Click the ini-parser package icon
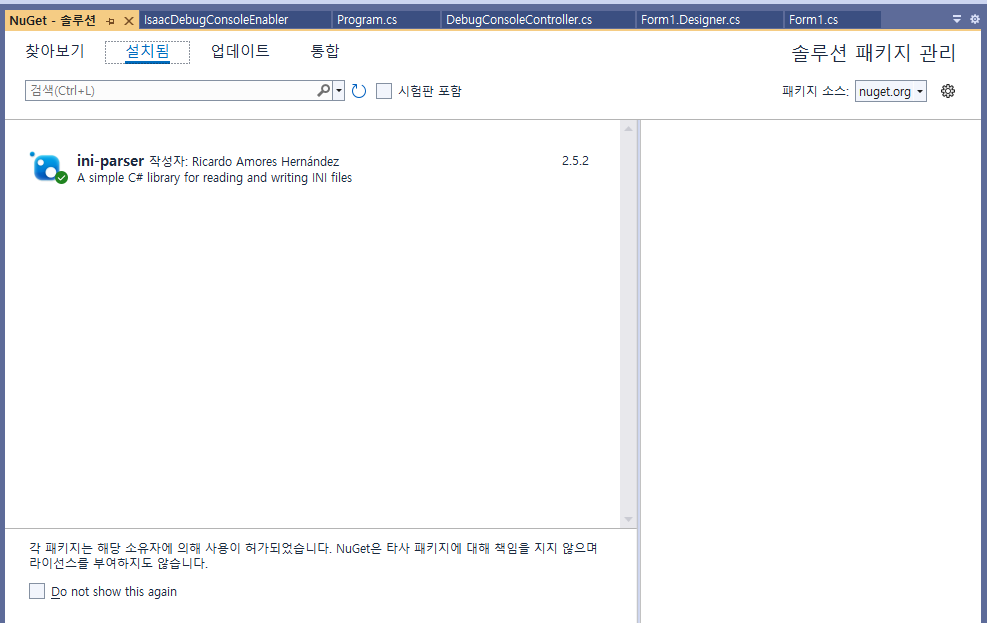The image size is (987, 623). 48,167
